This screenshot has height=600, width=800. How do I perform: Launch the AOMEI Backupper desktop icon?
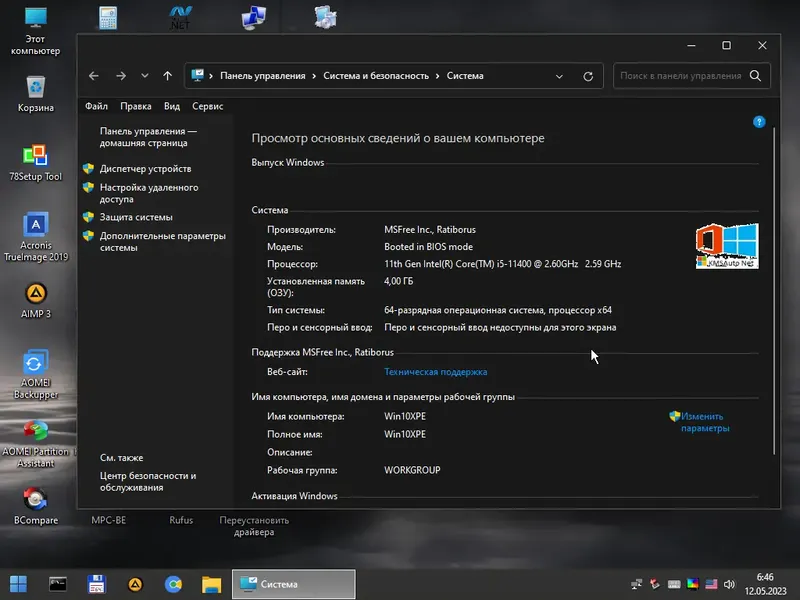(x=35, y=374)
